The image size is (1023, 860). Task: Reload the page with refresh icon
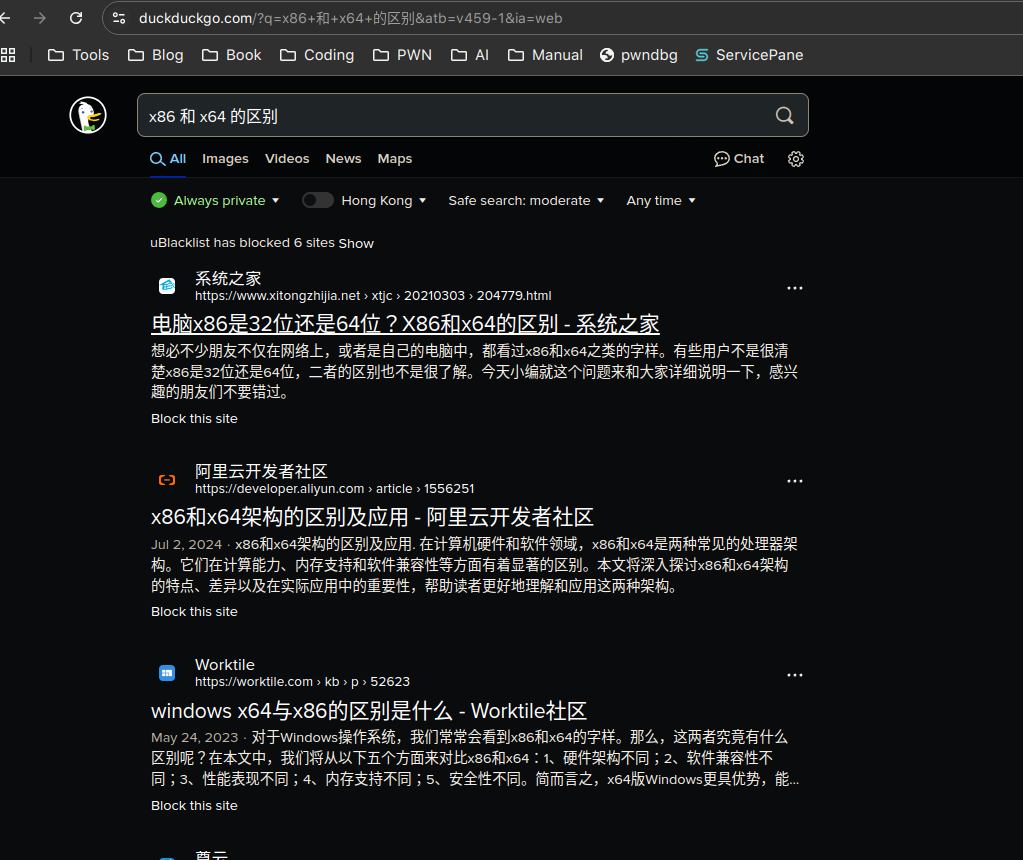click(76, 18)
